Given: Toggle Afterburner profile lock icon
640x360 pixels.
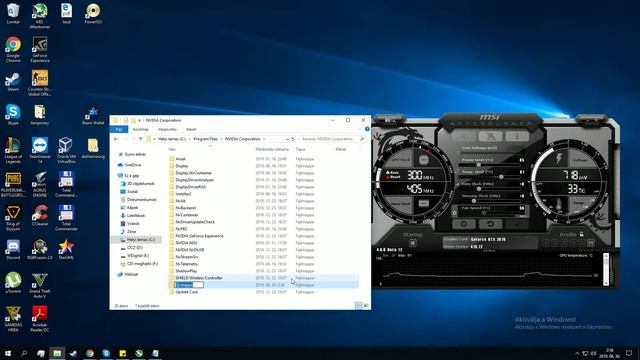Looking at the screenshot, I should pyautogui.click(x=582, y=234).
